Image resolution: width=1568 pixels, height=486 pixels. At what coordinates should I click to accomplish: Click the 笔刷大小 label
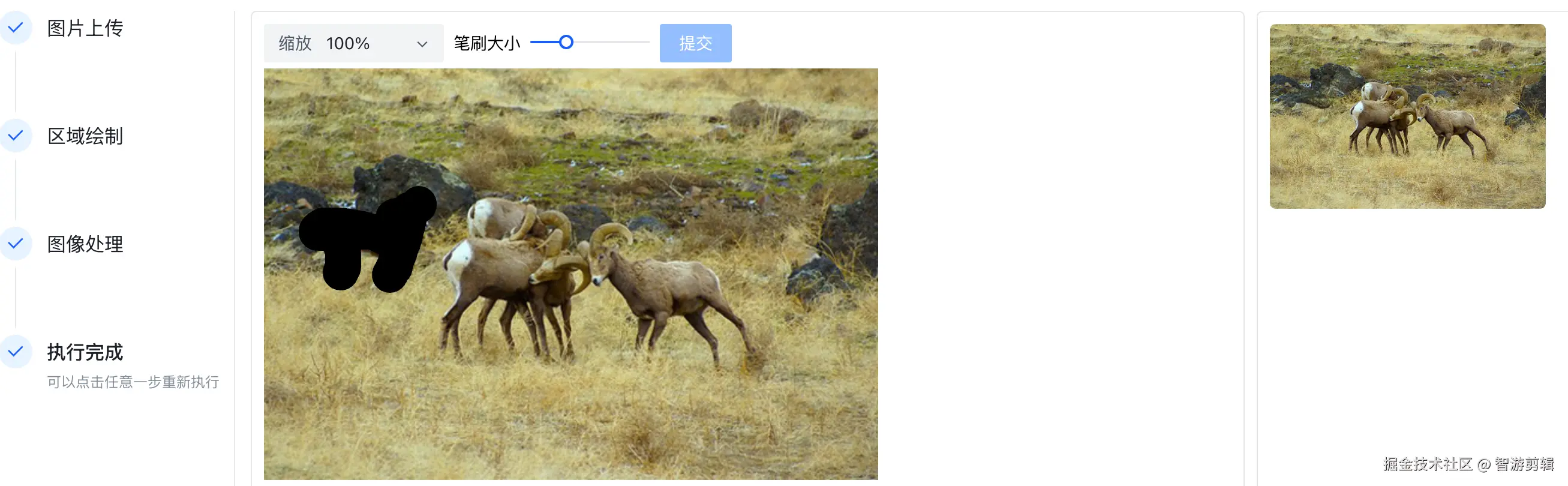(487, 43)
